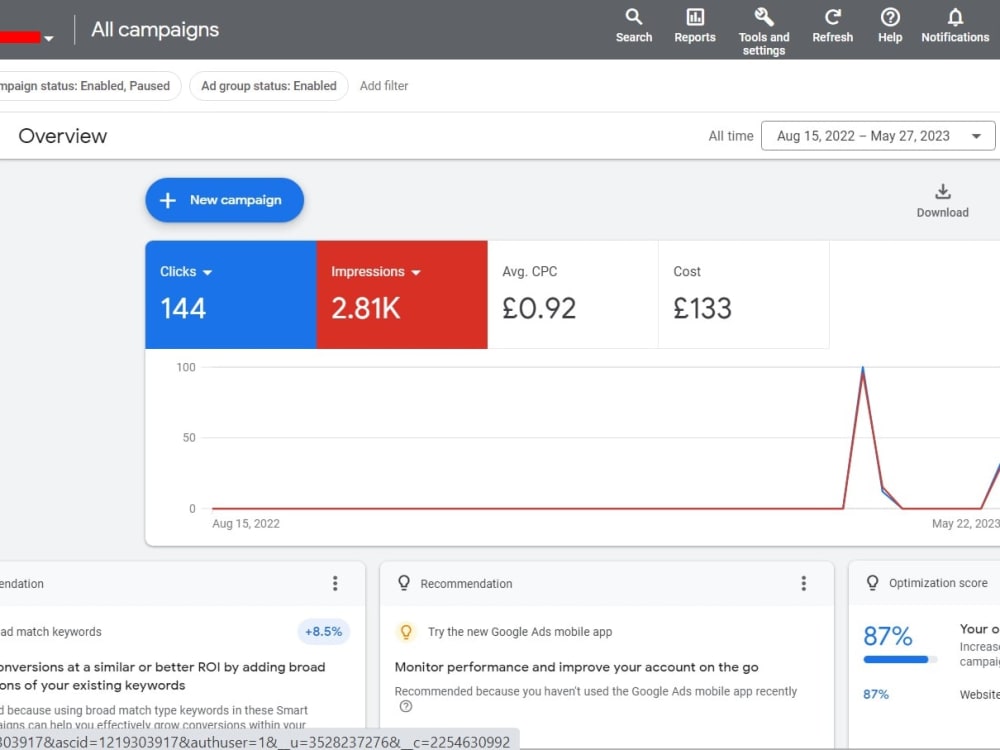Click the large 87% optimization score value
The image size is (1000, 750).
(x=887, y=636)
